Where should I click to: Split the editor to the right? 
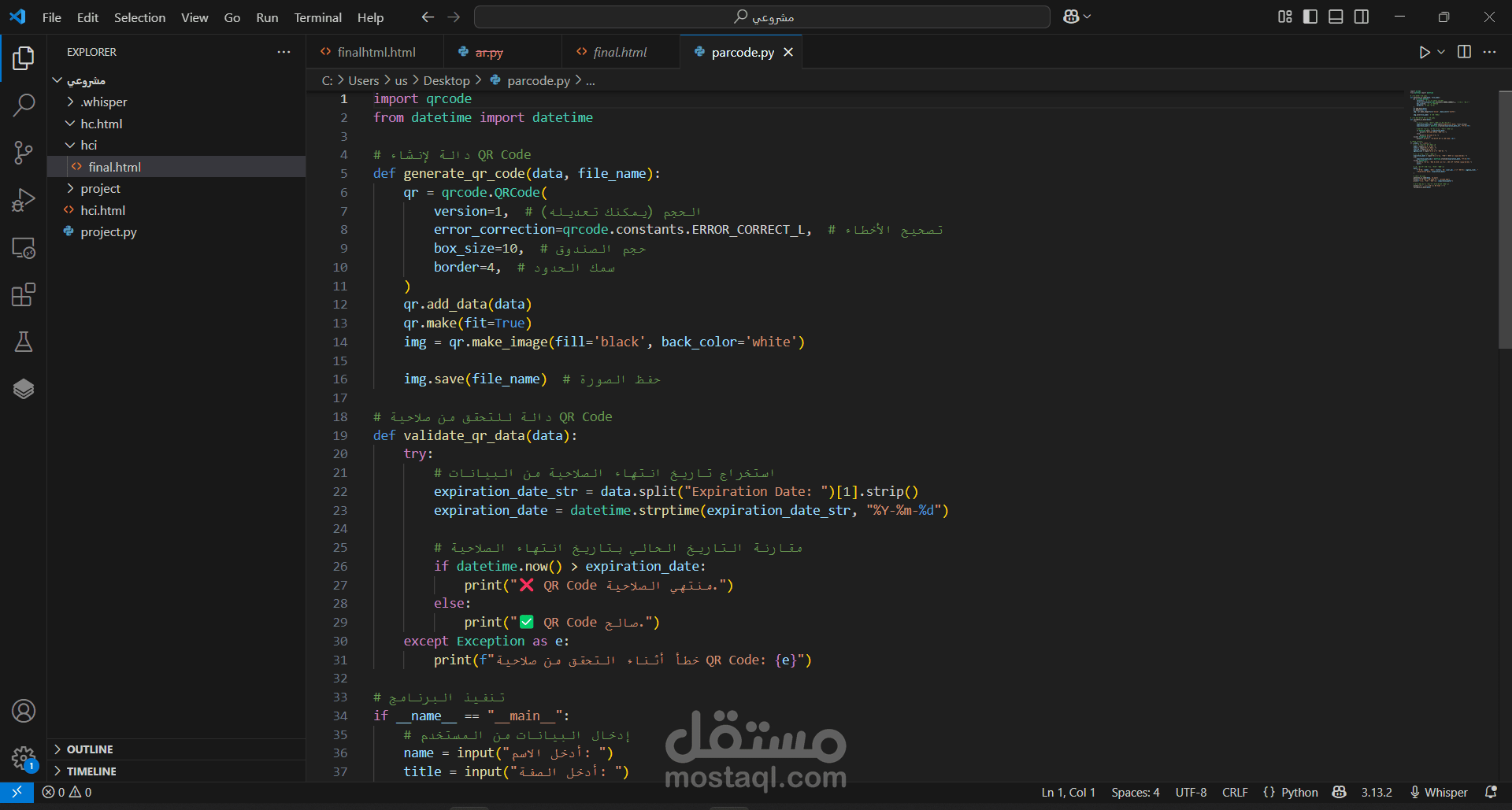point(1464,52)
